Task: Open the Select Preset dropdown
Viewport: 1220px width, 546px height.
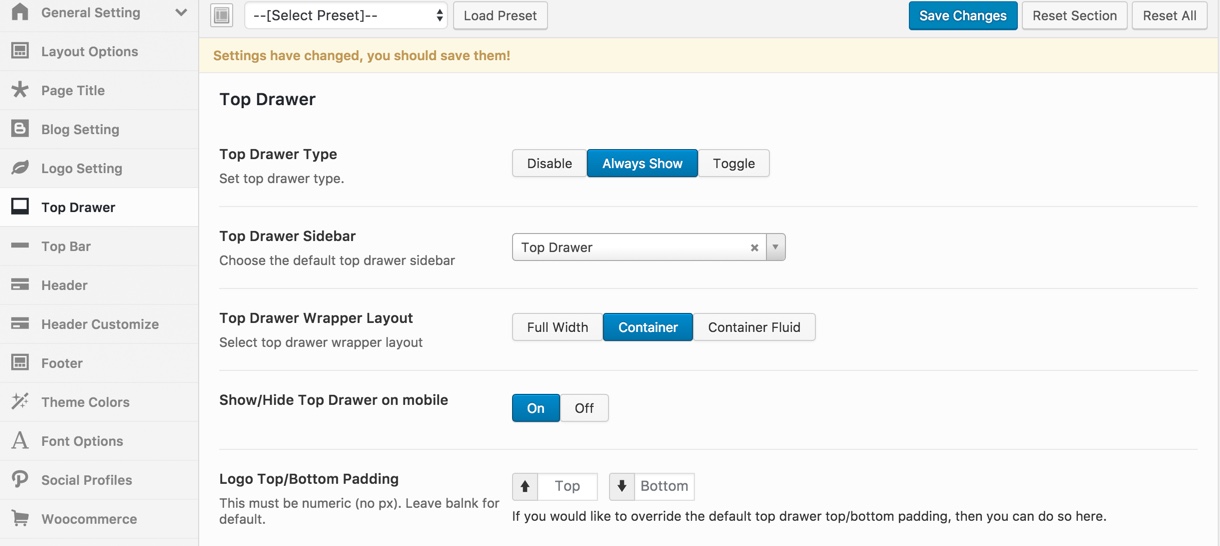Action: (346, 15)
